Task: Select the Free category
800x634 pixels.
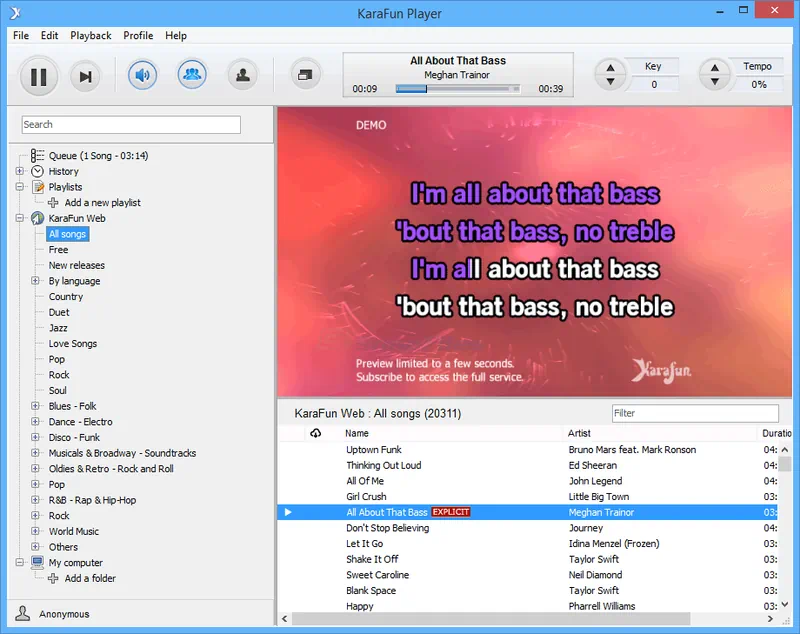Action: point(58,249)
